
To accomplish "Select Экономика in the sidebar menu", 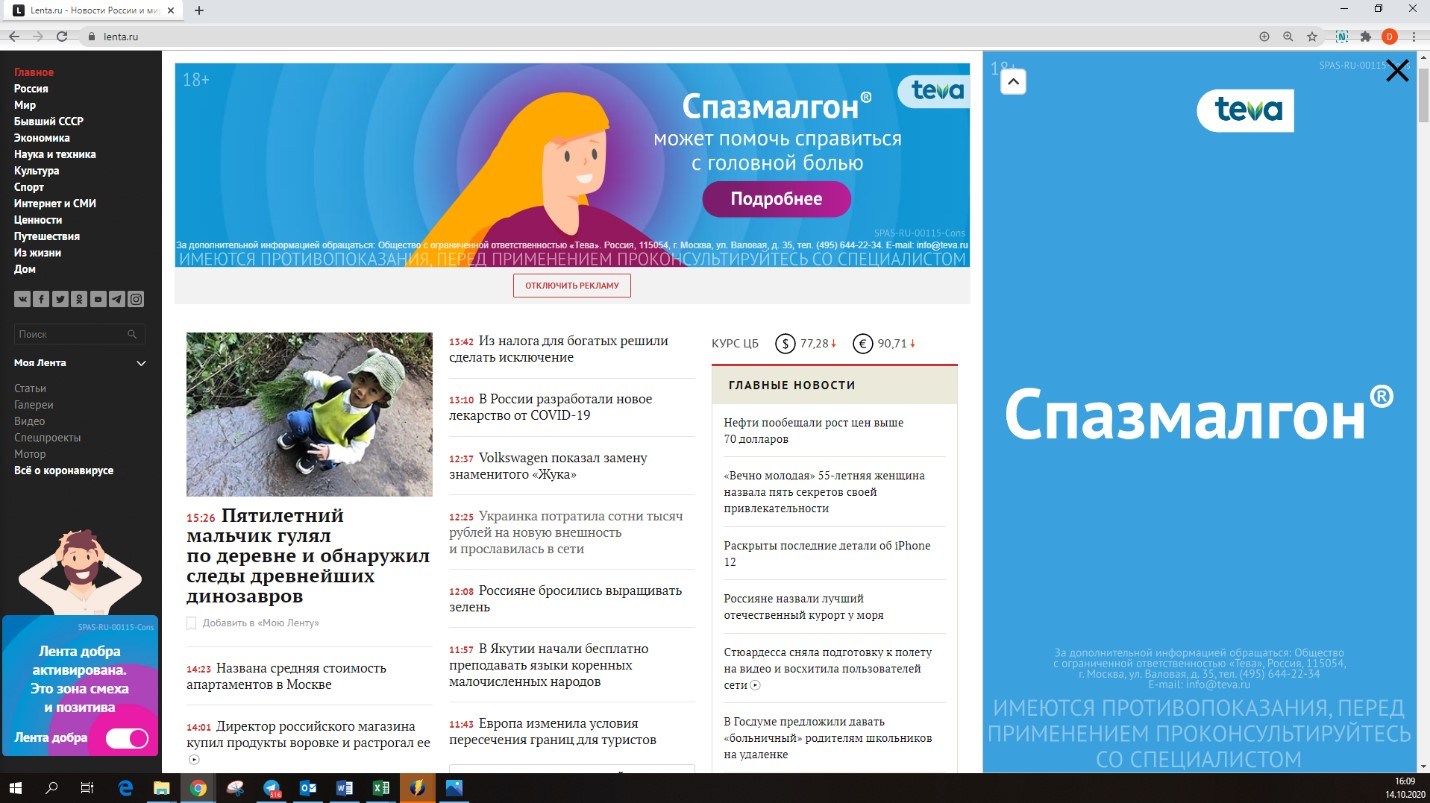I will (42, 138).
